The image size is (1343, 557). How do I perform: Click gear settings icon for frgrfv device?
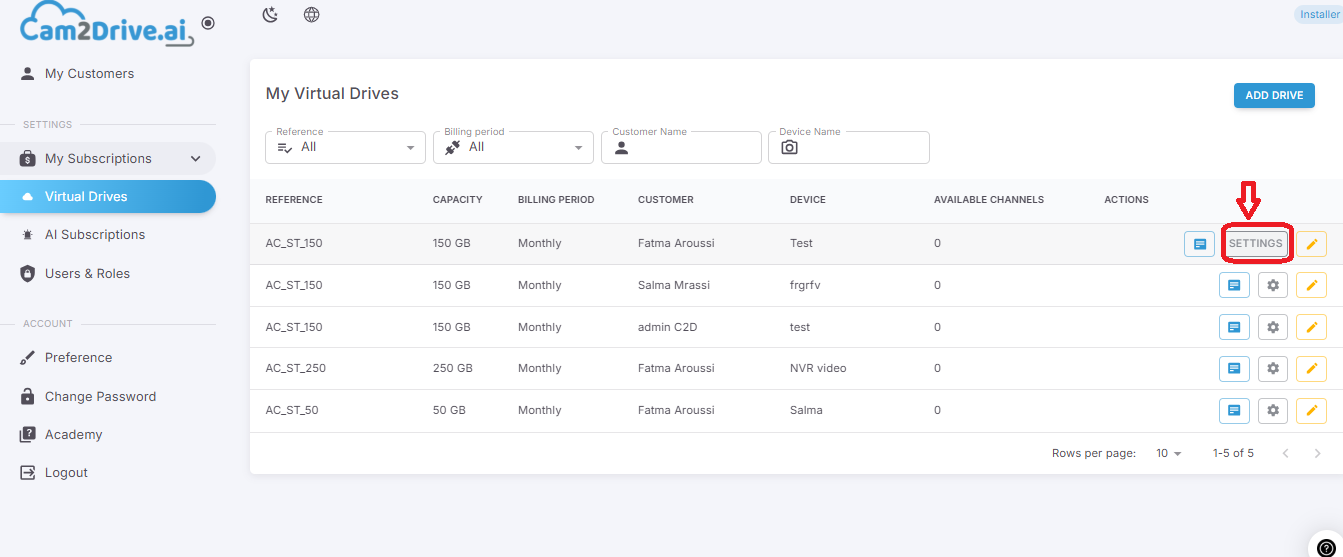1273,285
